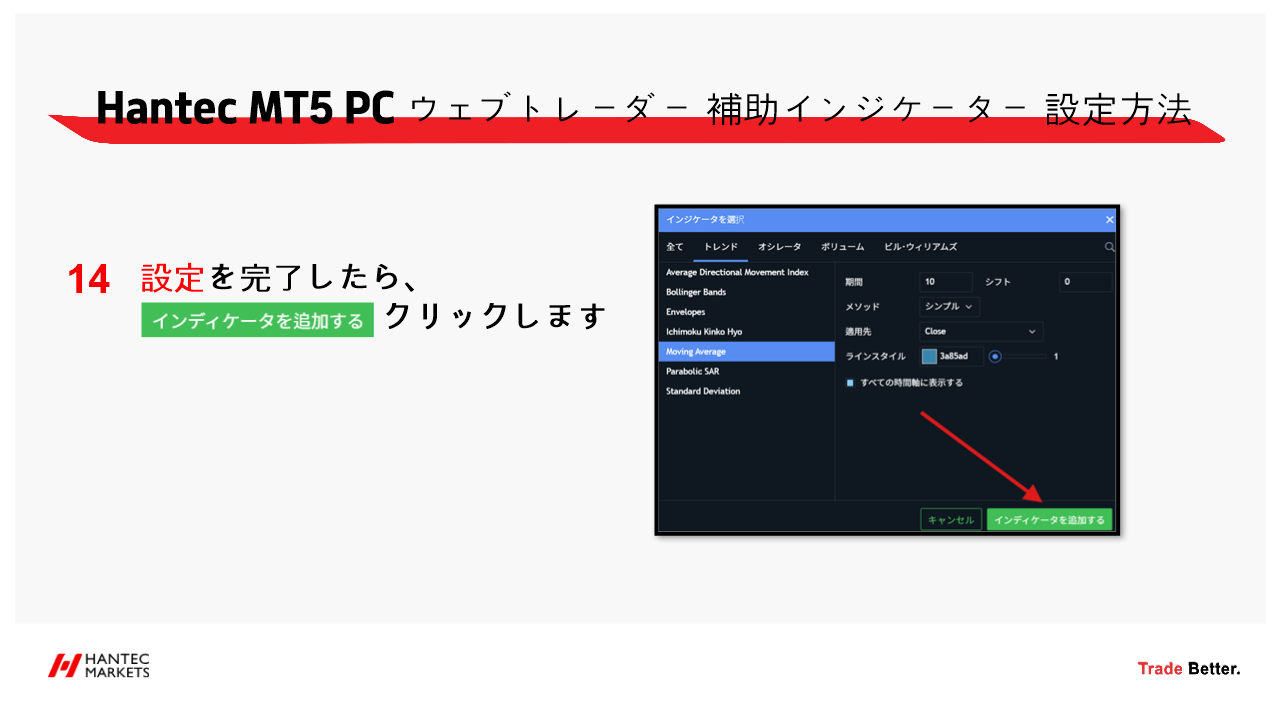This screenshot has width=1280, height=720.
Task: Click the 期間 input field
Action: pos(945,282)
